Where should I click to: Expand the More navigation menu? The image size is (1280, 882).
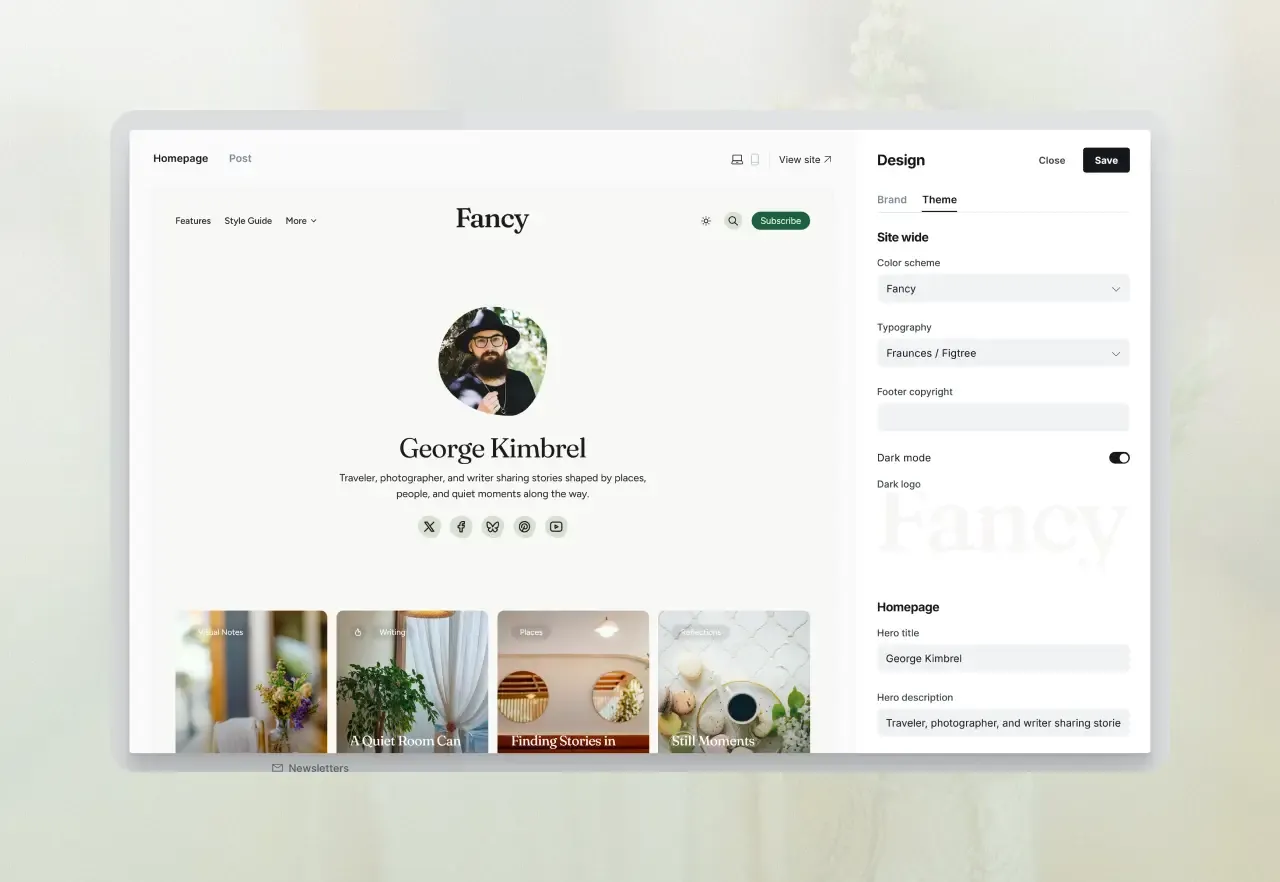pyautogui.click(x=301, y=221)
